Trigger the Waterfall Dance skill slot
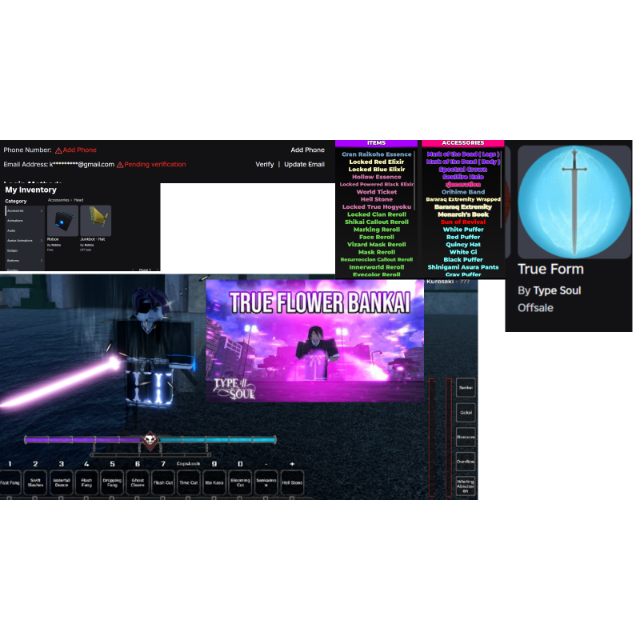This screenshot has width=640, height=640. (61, 483)
